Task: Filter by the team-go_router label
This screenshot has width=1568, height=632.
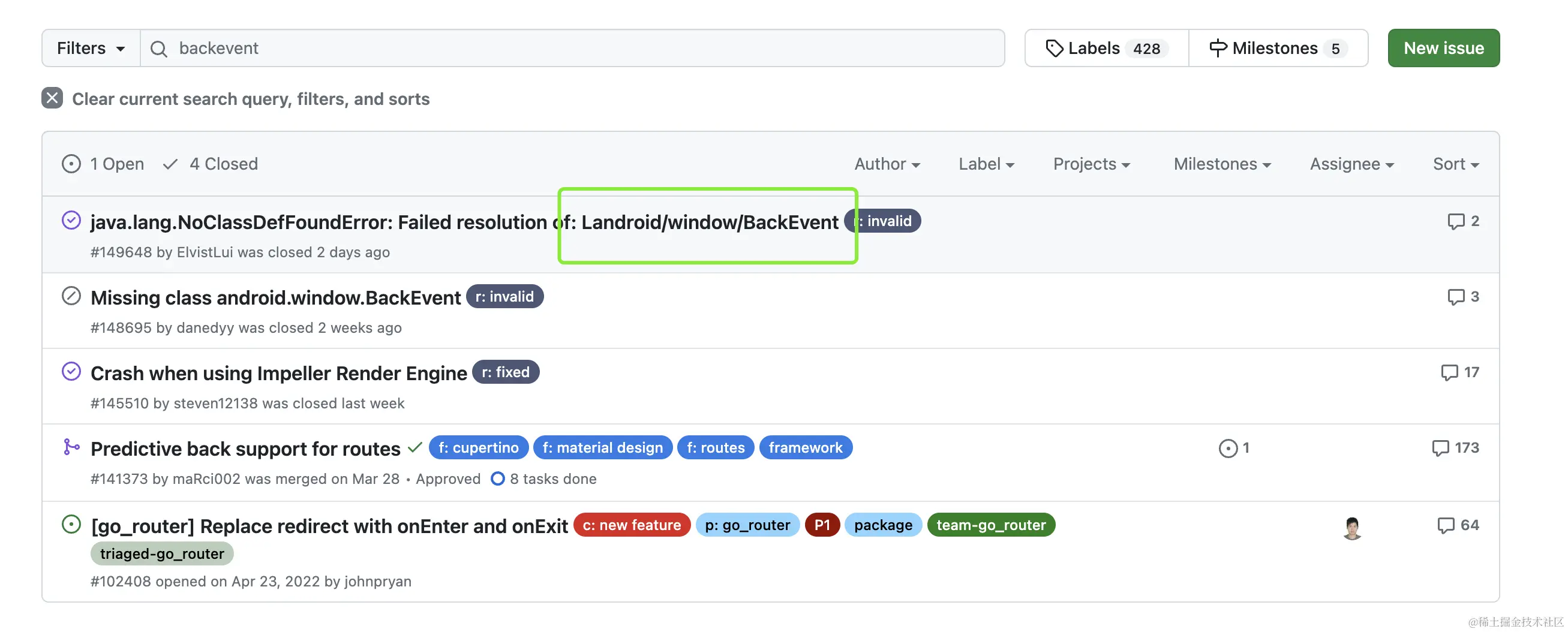Action: 991,524
